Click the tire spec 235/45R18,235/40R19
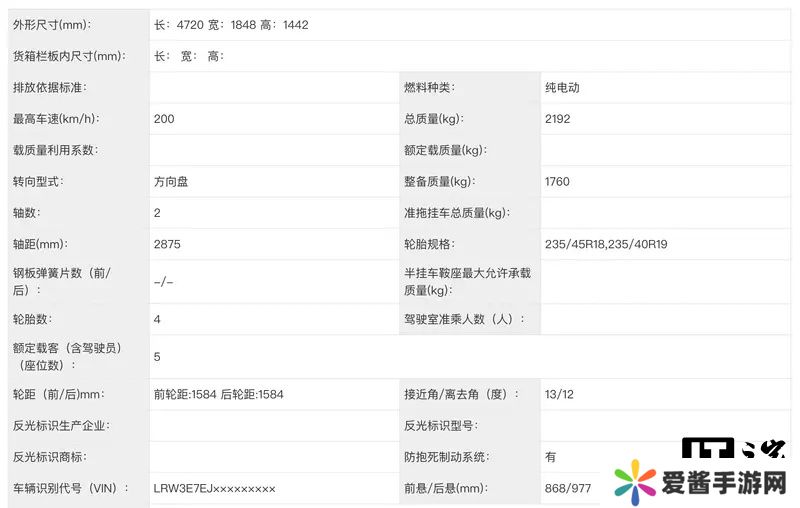 pos(604,244)
